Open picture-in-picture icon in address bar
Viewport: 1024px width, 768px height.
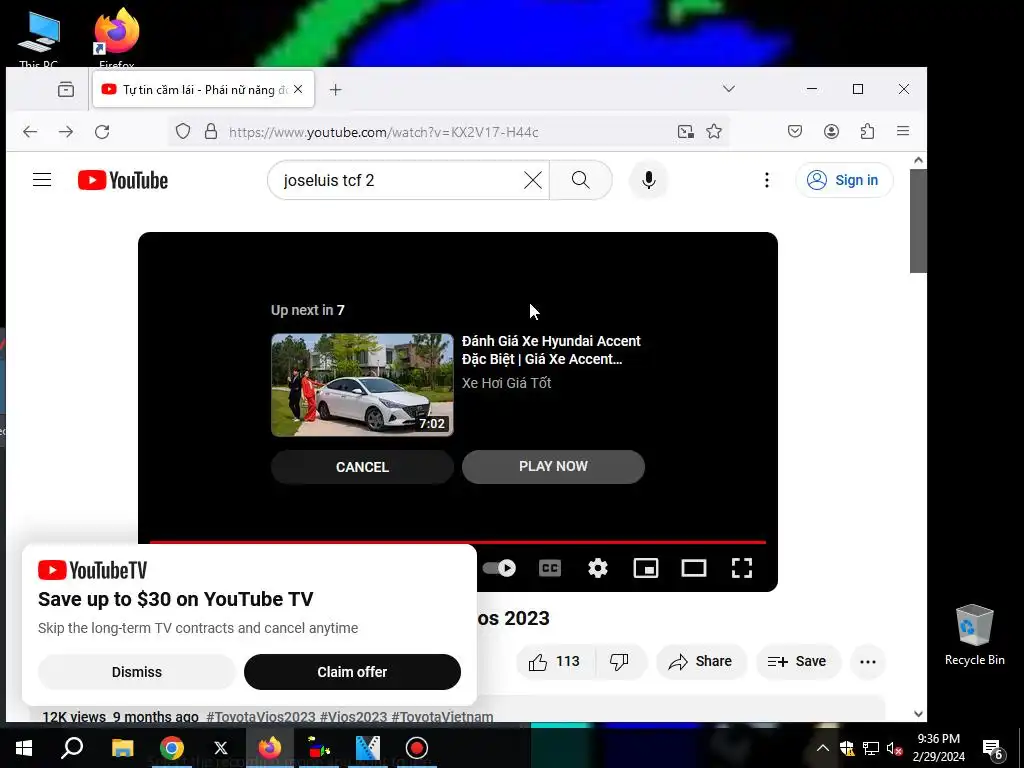point(686,131)
